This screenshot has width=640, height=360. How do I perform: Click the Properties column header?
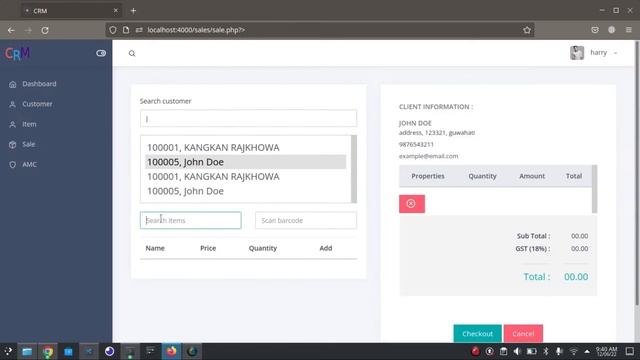point(428,176)
